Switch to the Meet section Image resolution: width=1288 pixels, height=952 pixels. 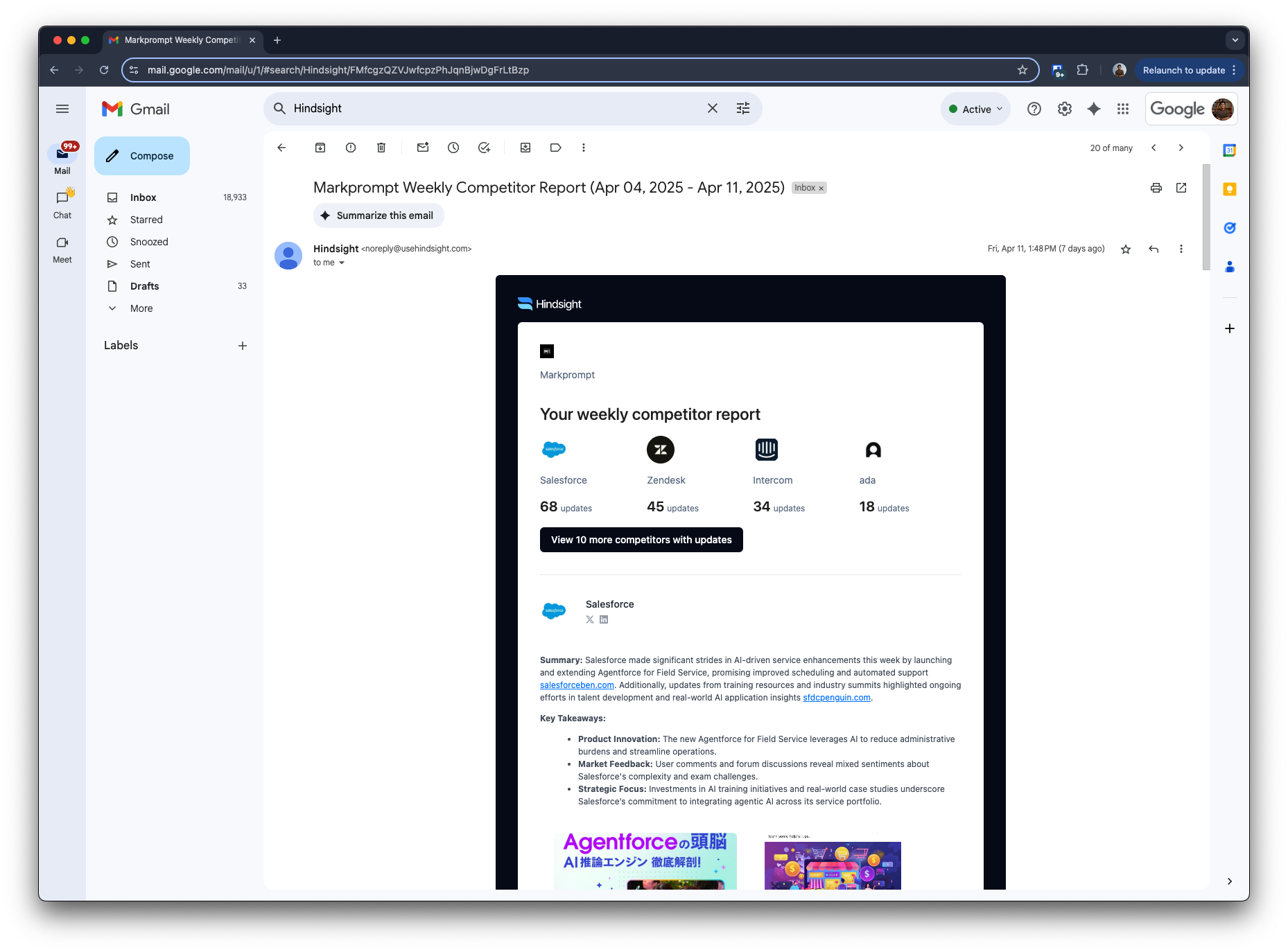(x=62, y=249)
